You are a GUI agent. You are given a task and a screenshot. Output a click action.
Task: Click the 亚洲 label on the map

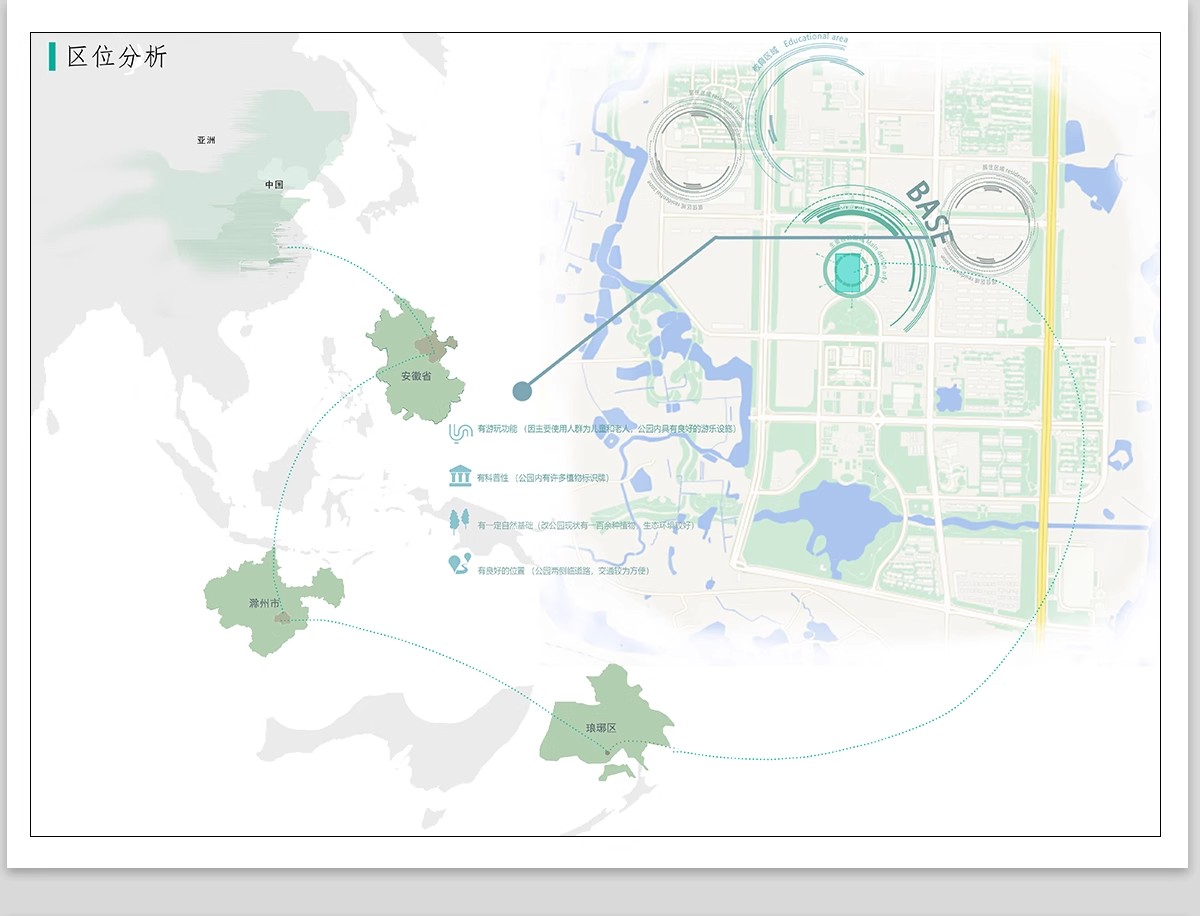[206, 141]
